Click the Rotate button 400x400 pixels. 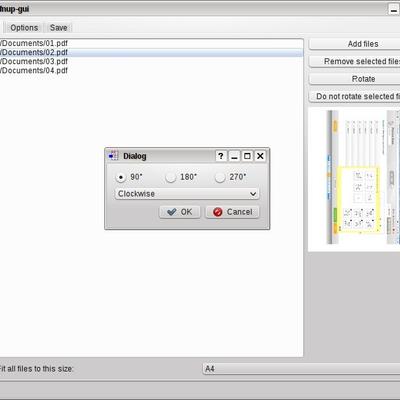355,79
